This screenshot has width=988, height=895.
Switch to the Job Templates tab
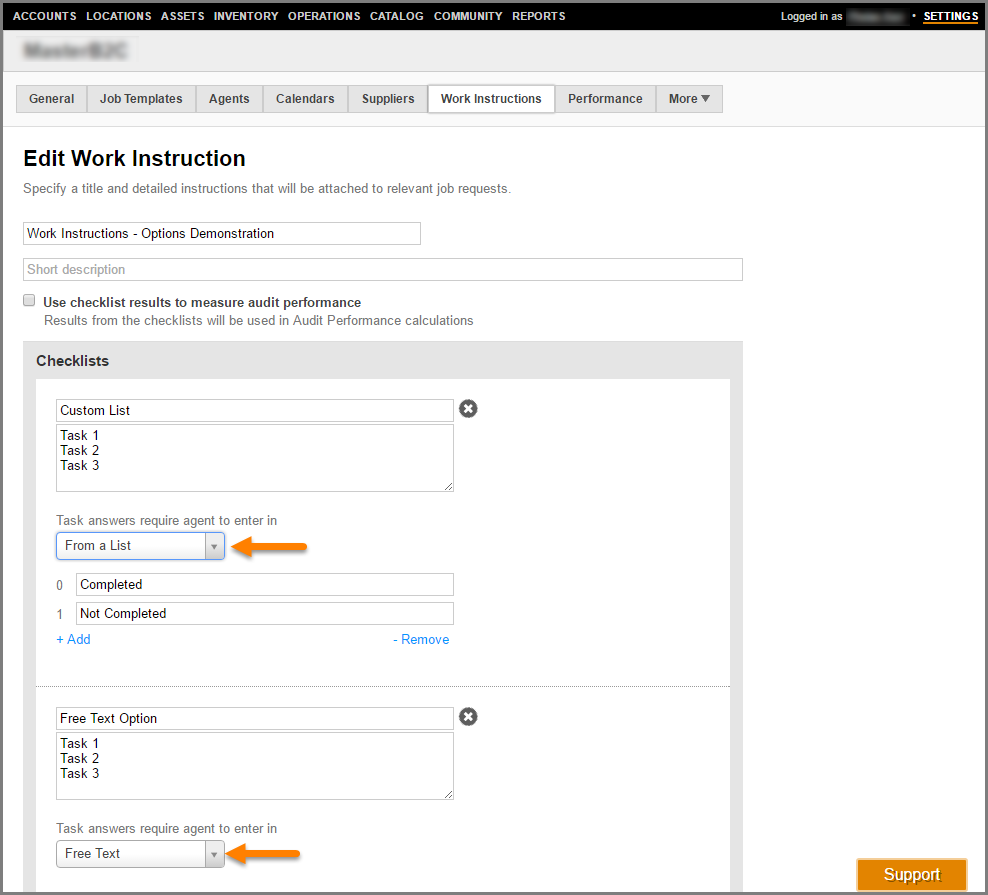141,99
